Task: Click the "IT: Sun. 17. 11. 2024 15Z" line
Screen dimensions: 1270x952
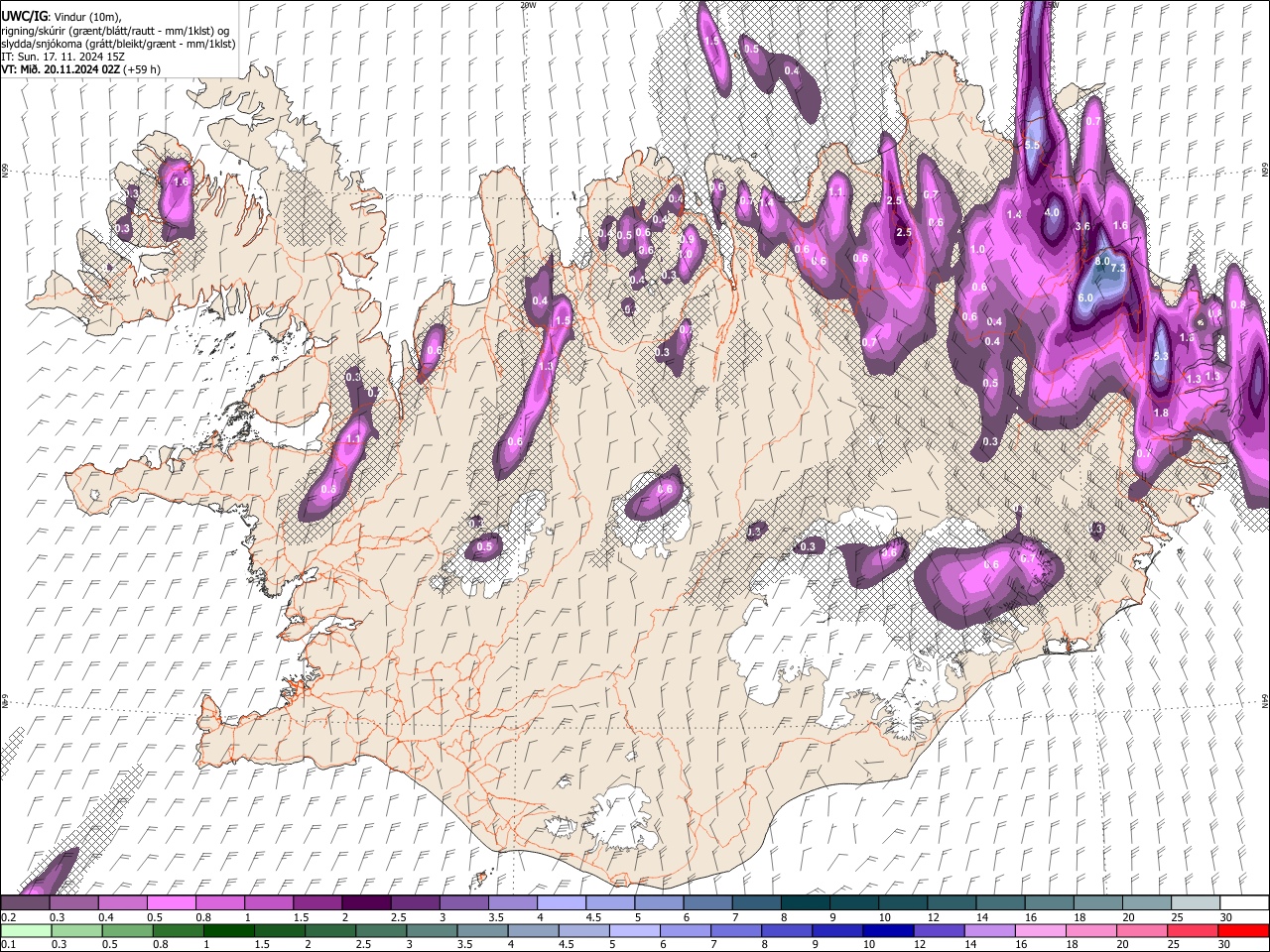Action: (63, 57)
